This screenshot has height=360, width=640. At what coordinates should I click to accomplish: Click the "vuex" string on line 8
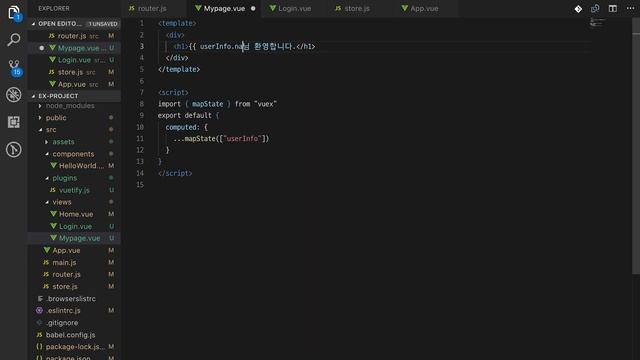(265, 104)
